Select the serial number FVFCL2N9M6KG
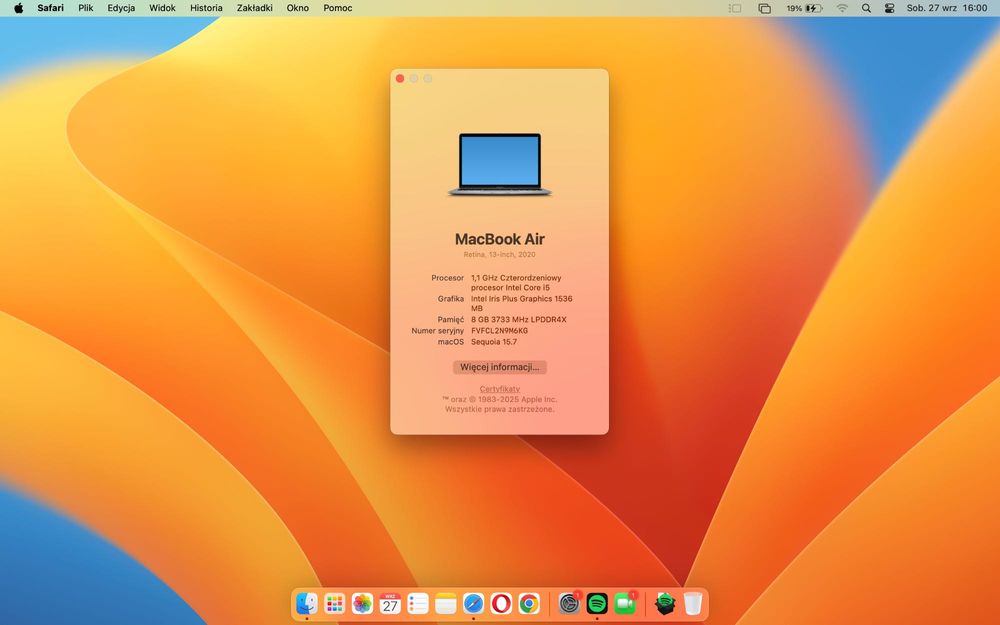This screenshot has width=1000, height=625. (499, 330)
